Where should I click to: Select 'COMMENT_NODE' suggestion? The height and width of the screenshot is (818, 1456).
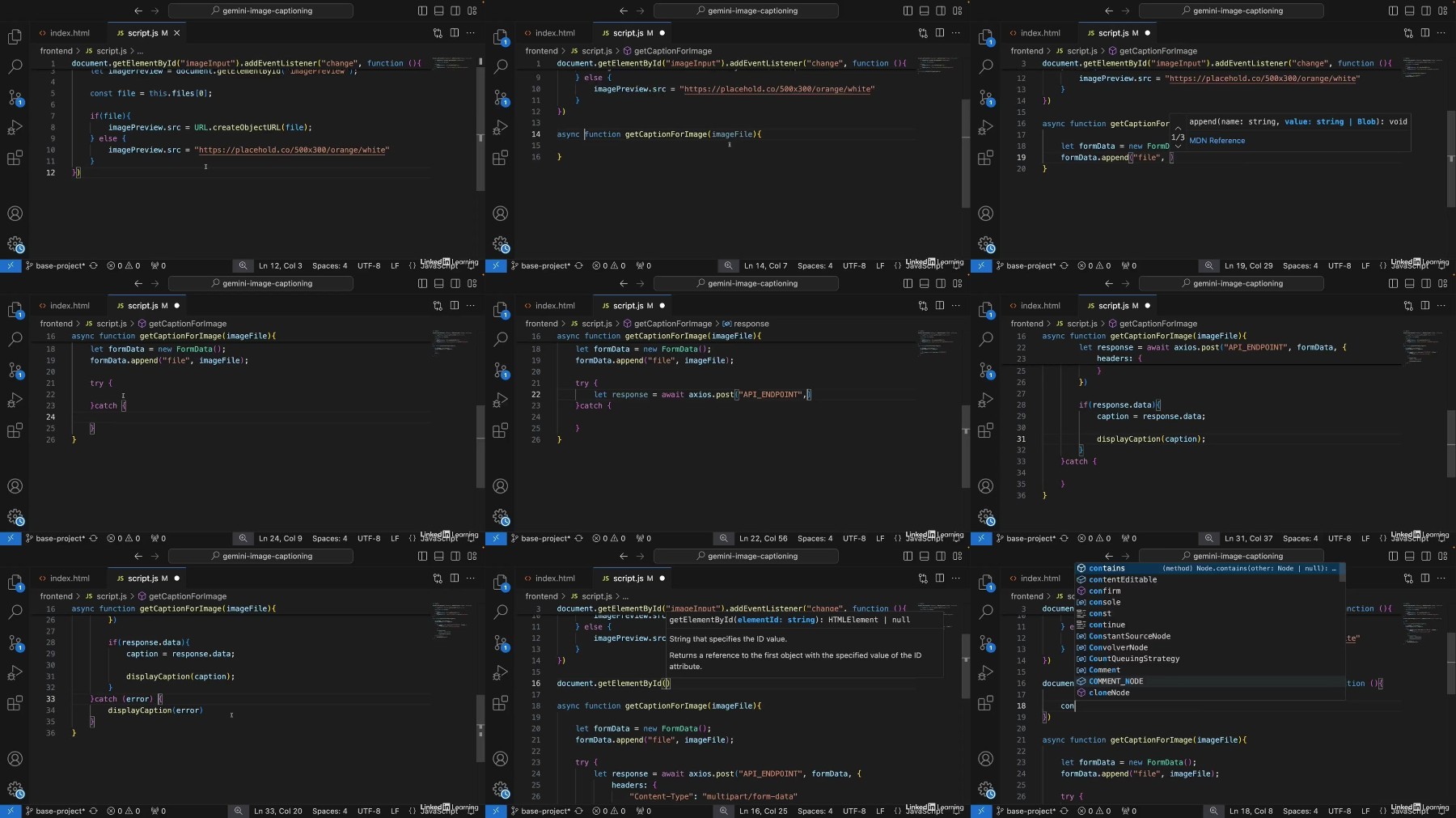[1205, 681]
